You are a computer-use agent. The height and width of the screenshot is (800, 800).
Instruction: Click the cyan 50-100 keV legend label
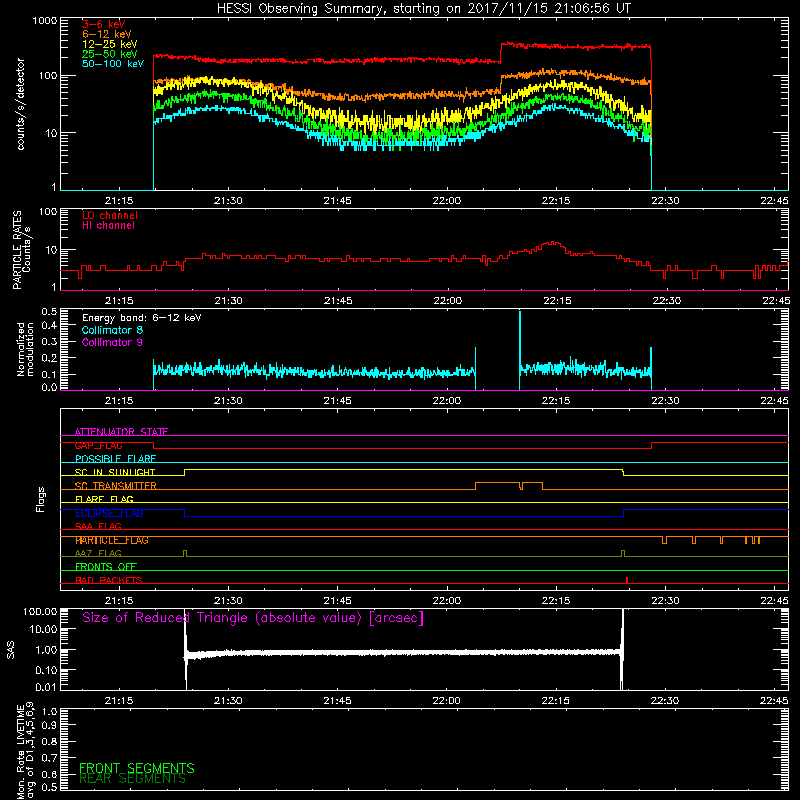click(x=113, y=64)
